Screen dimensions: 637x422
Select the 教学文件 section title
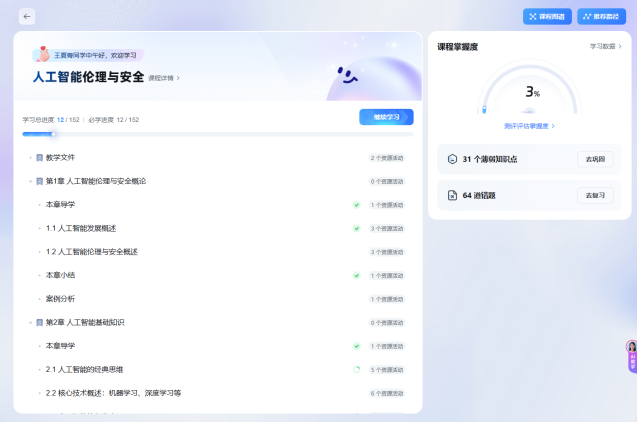[x=60, y=158]
